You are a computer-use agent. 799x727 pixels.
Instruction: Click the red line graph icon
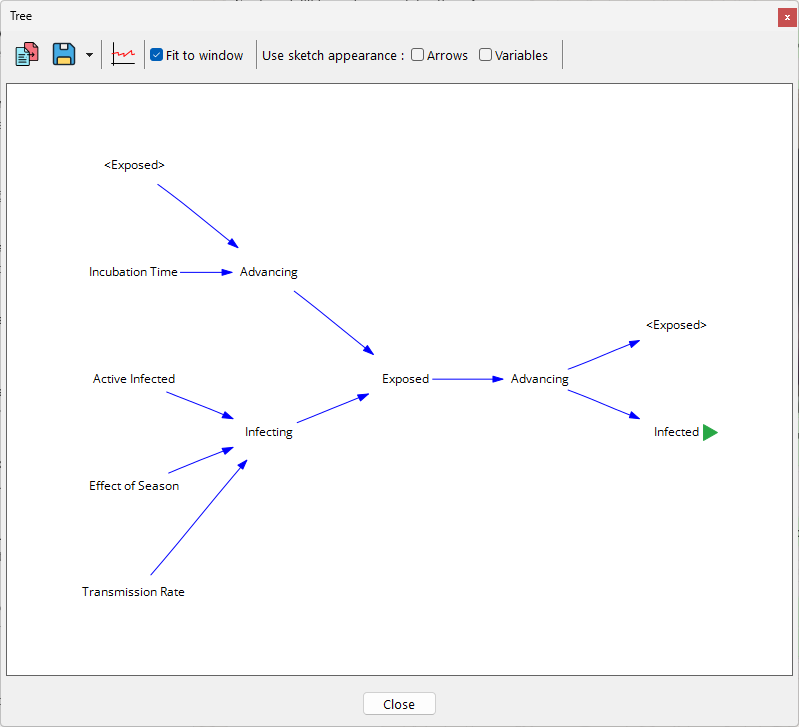(123, 55)
